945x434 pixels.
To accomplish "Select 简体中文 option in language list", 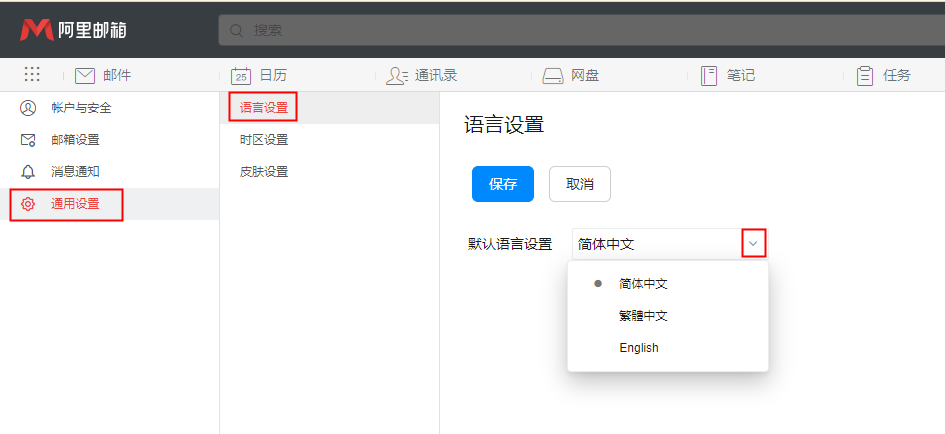I will (643, 284).
